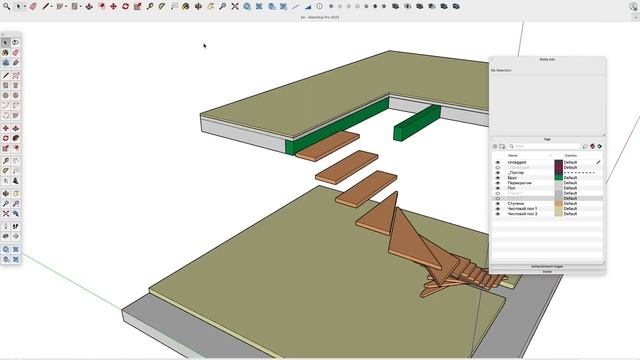Activate the Scale tool in top toolbar

[138, 7]
